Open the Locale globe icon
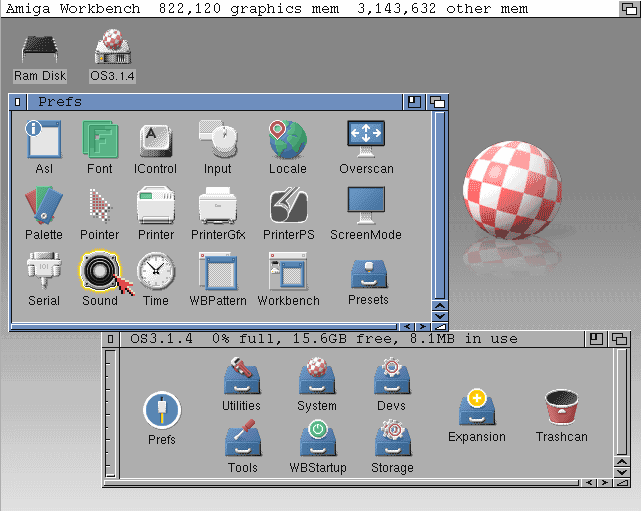Screen dimensions: 641x511 pos(287,139)
